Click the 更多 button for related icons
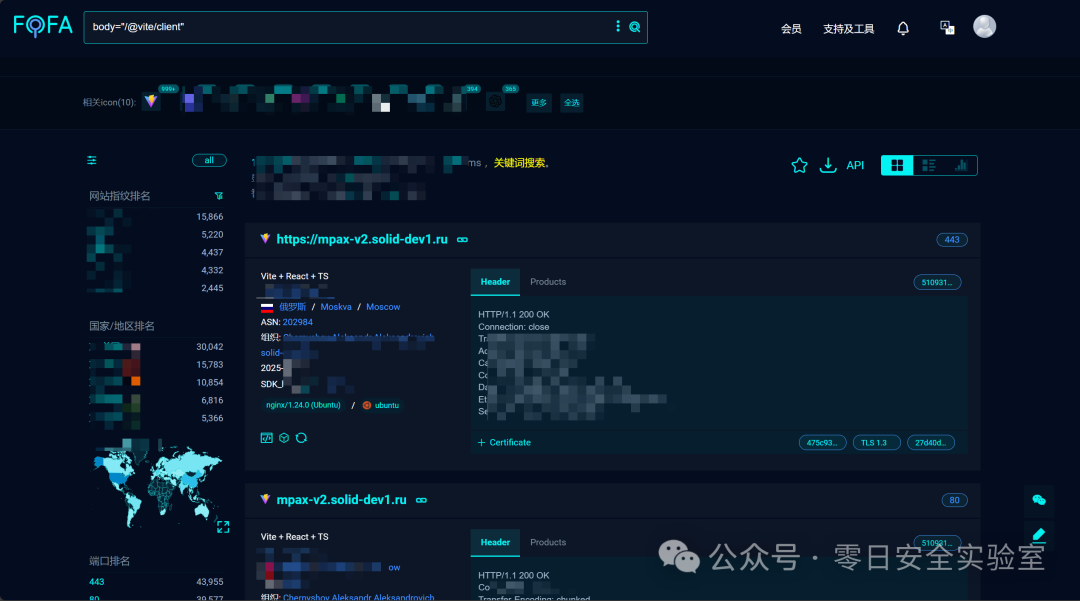The width and height of the screenshot is (1080, 601). click(x=539, y=103)
